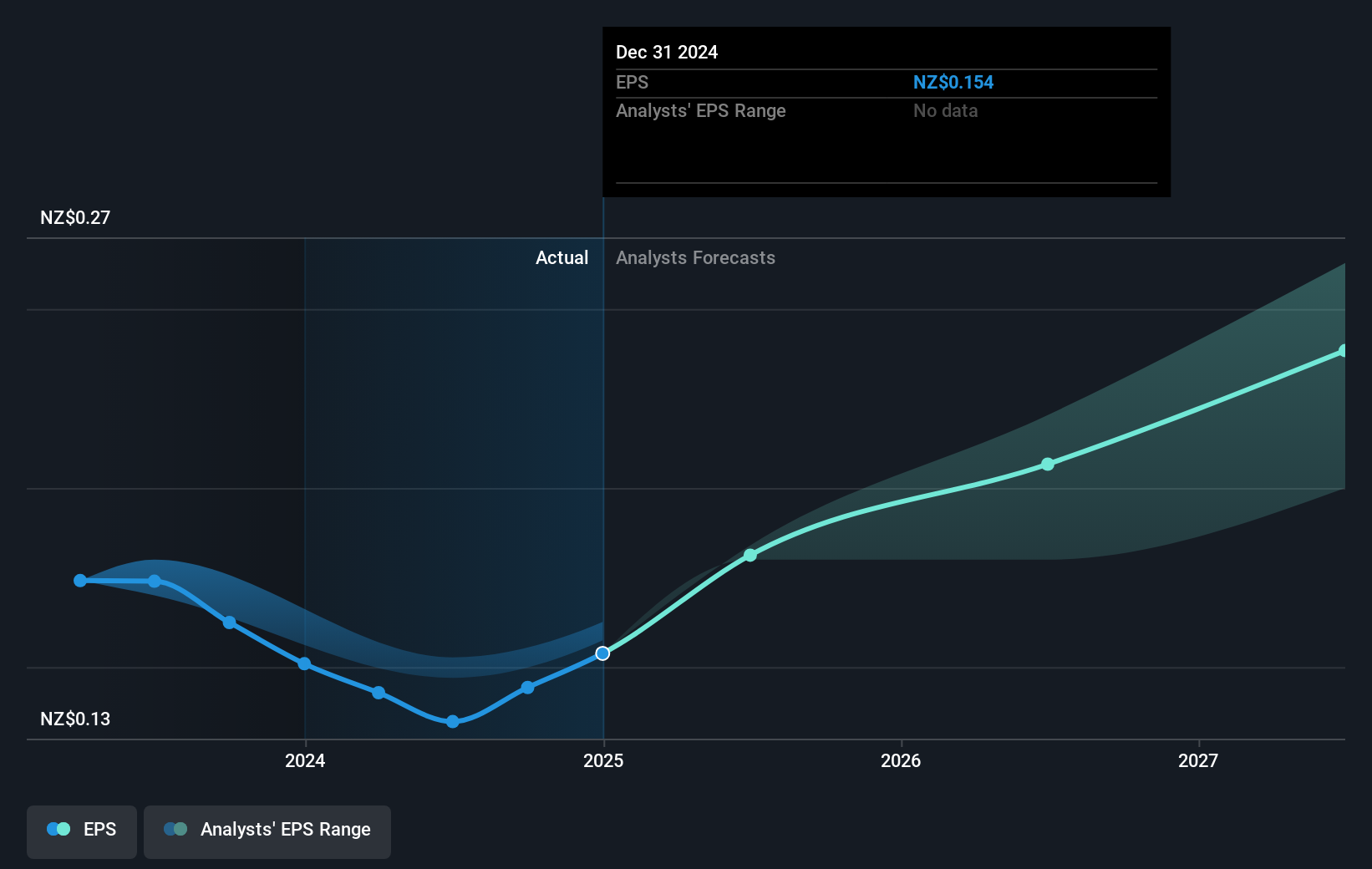Click the NZ$0.154 EPS value in tooltip
This screenshot has width=1372, height=869.
coord(953,82)
